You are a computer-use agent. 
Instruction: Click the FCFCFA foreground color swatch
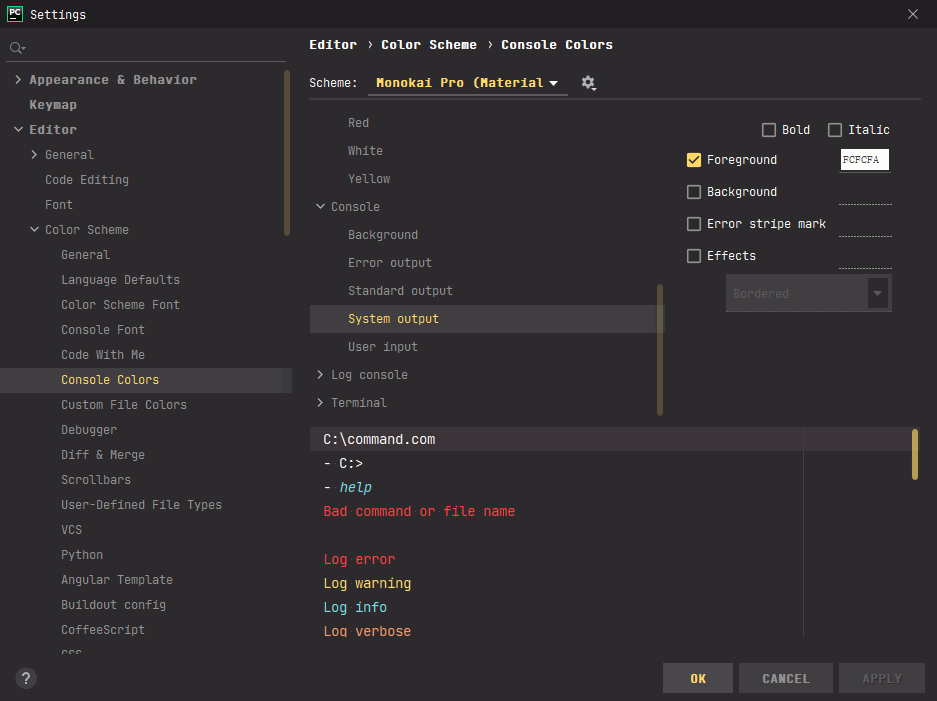click(x=863, y=159)
